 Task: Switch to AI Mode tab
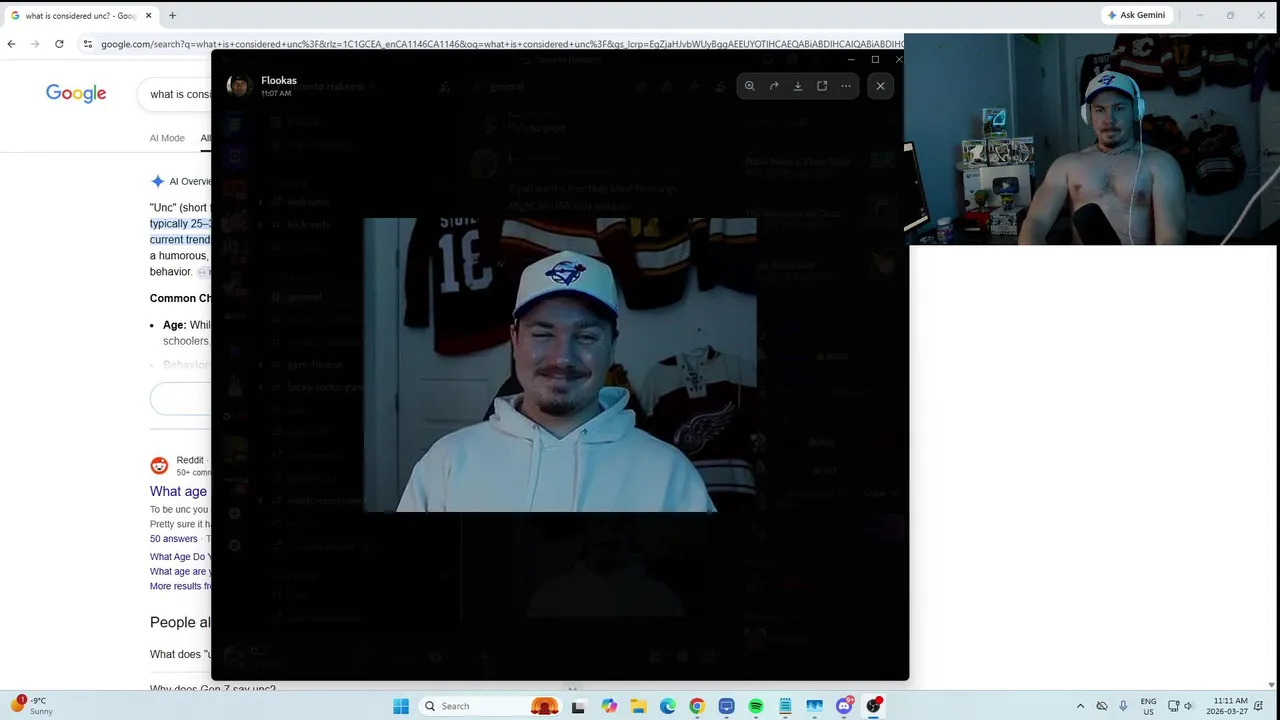[x=167, y=138]
